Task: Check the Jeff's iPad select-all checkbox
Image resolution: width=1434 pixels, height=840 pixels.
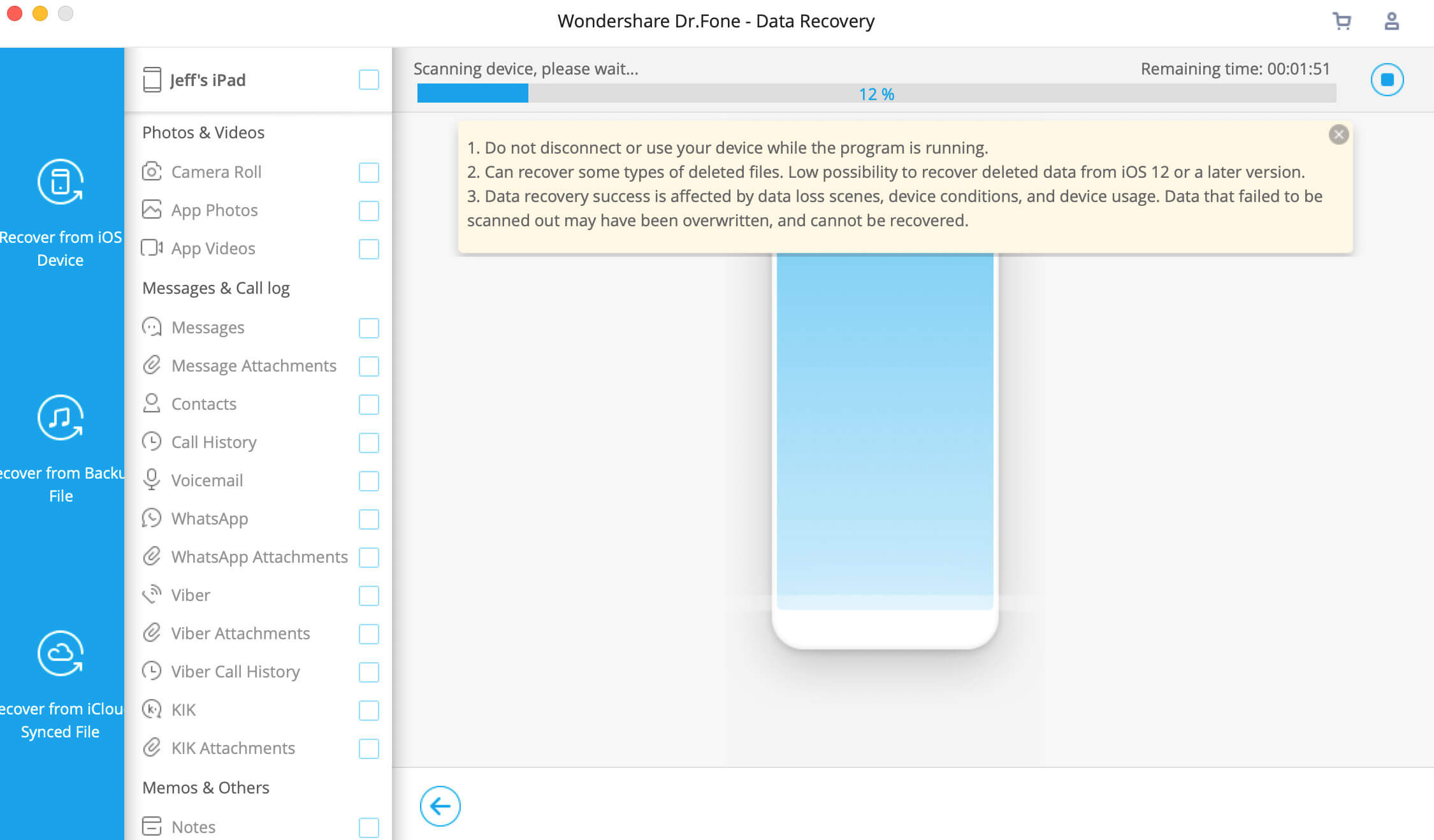Action: [368, 80]
